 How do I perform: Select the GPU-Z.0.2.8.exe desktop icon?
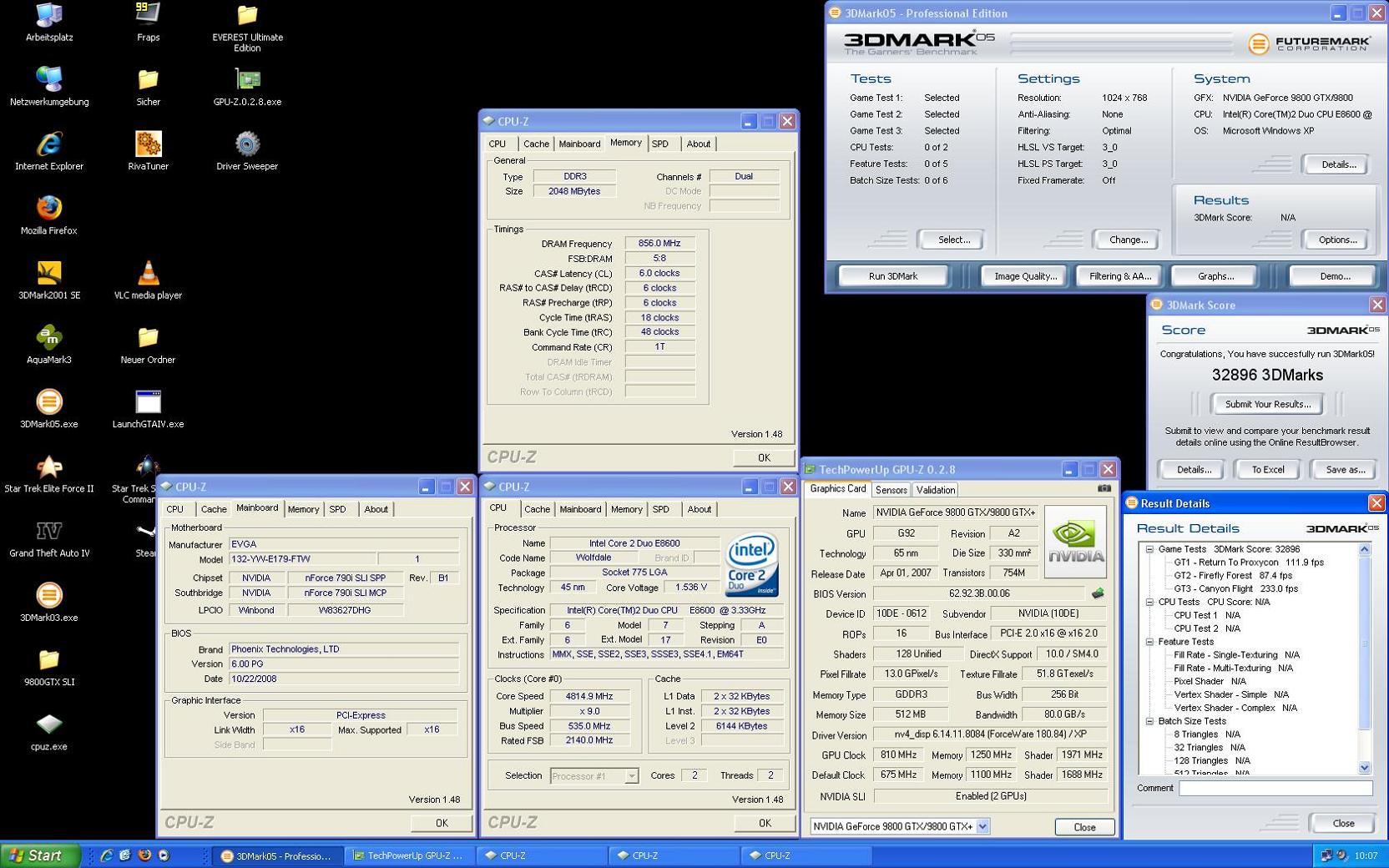[247, 87]
